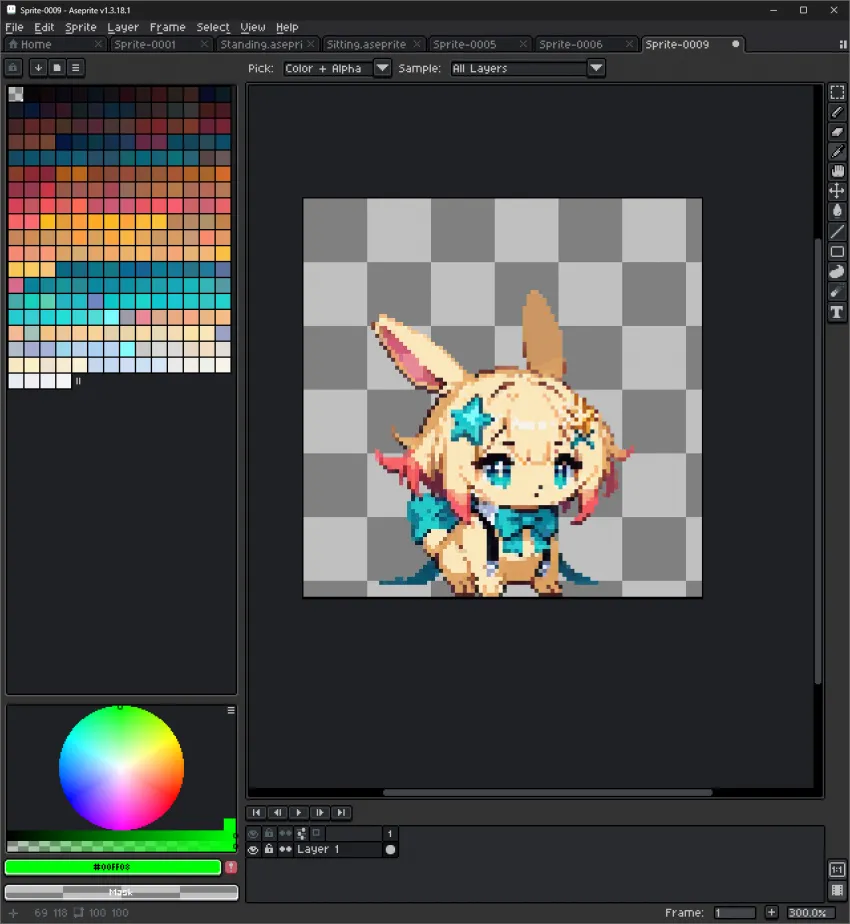Select the Rectangular Marquee tool
850x924 pixels.
coord(837,93)
